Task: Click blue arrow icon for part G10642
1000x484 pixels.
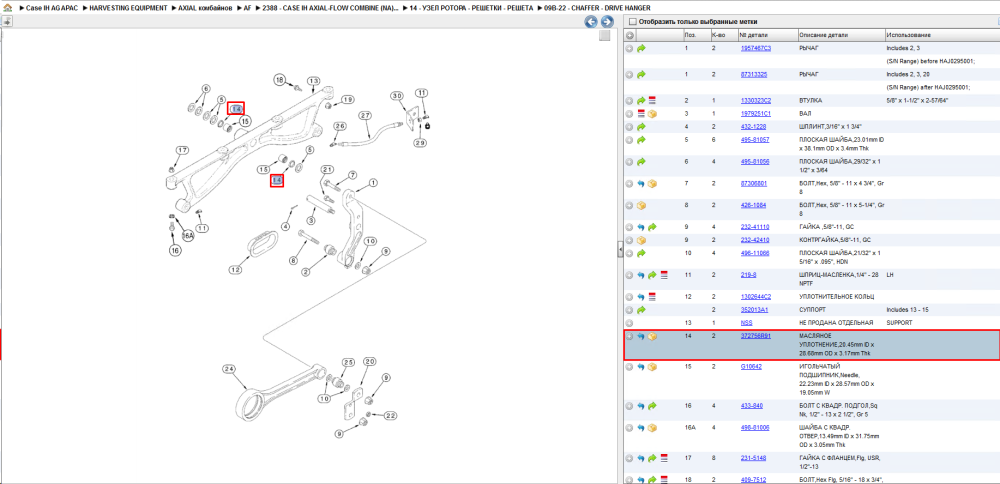Action: coord(641,367)
